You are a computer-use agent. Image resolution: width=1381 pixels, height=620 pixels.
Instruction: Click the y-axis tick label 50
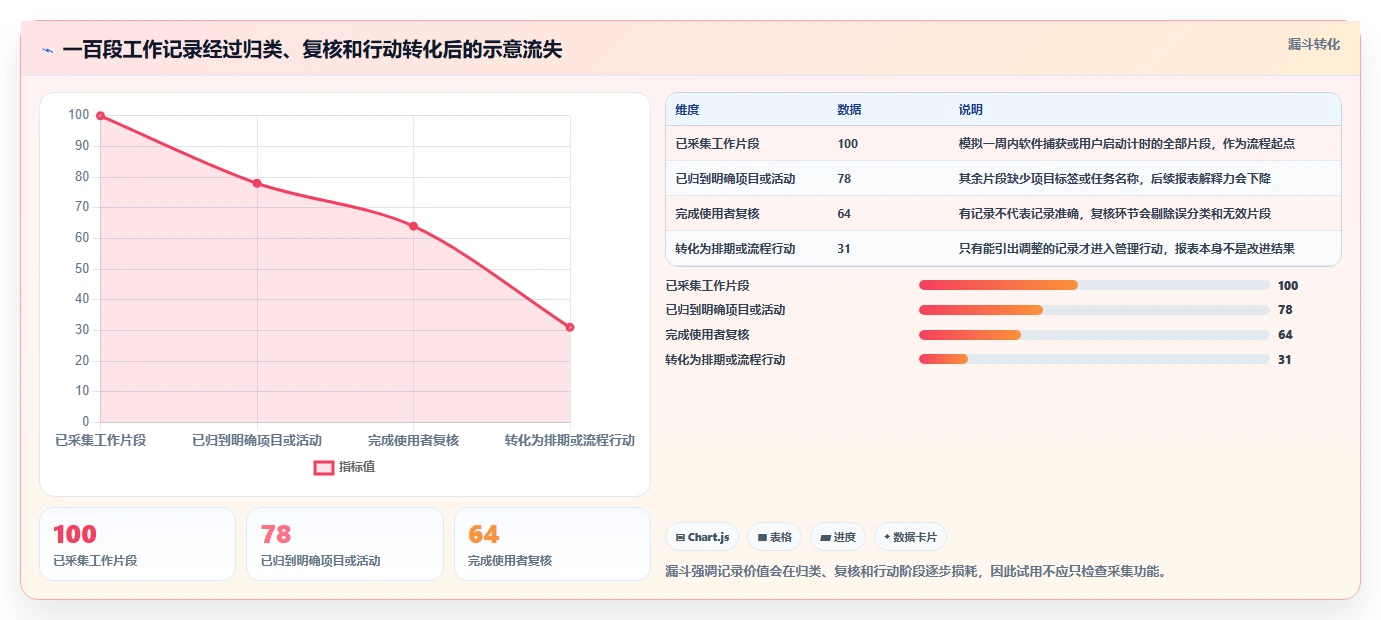[x=82, y=269]
